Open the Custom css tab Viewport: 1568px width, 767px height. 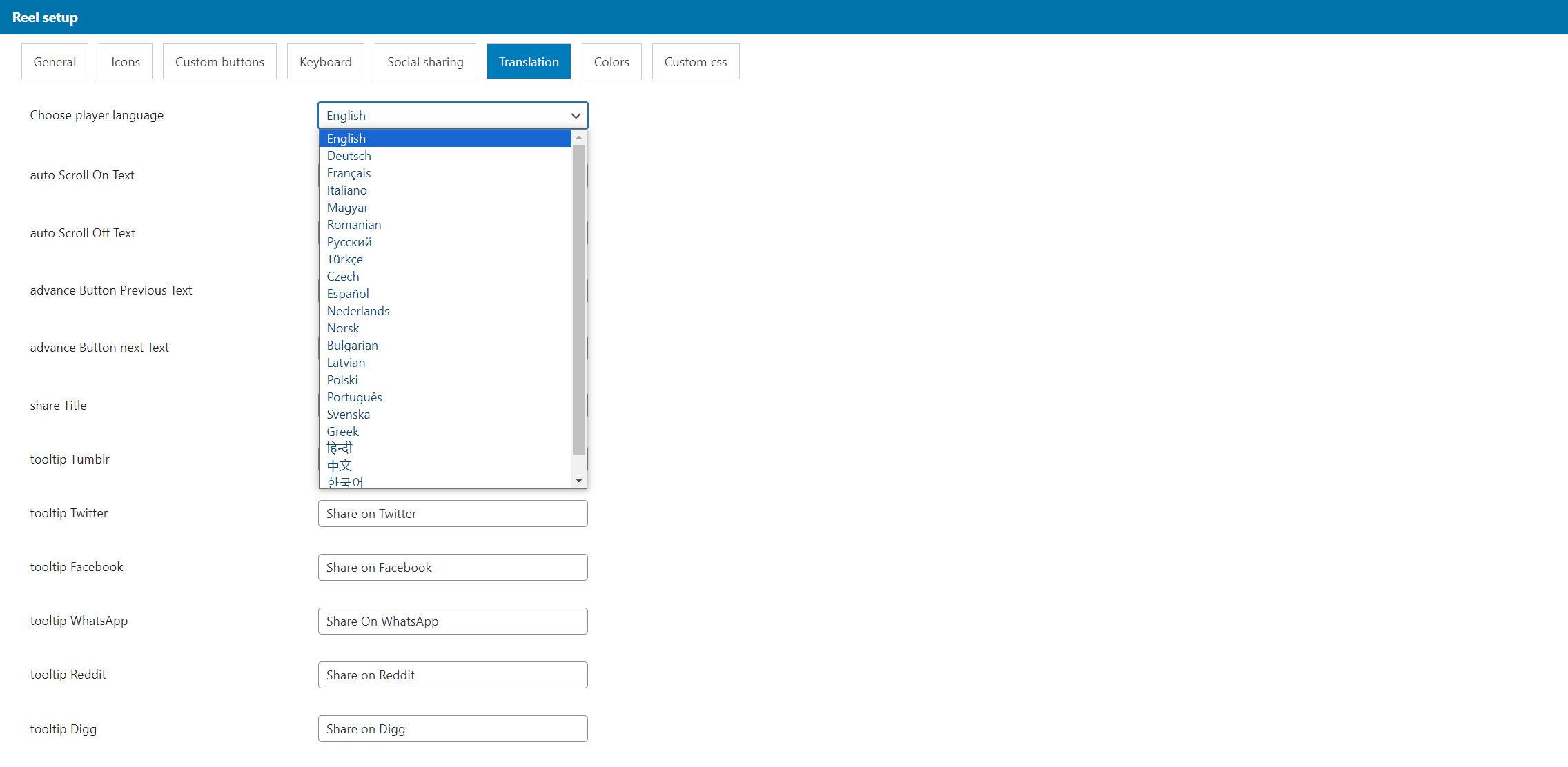(x=695, y=61)
